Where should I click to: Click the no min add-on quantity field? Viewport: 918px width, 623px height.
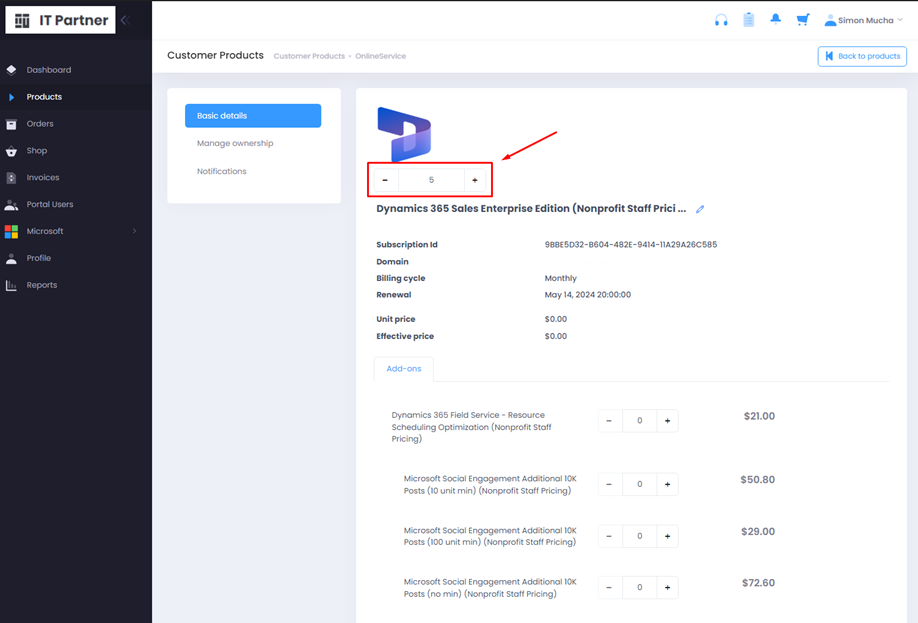639,587
